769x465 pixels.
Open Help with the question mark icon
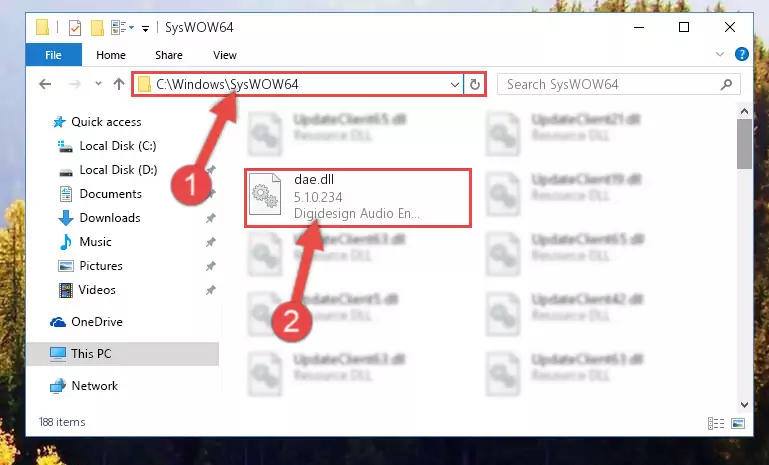click(742, 54)
